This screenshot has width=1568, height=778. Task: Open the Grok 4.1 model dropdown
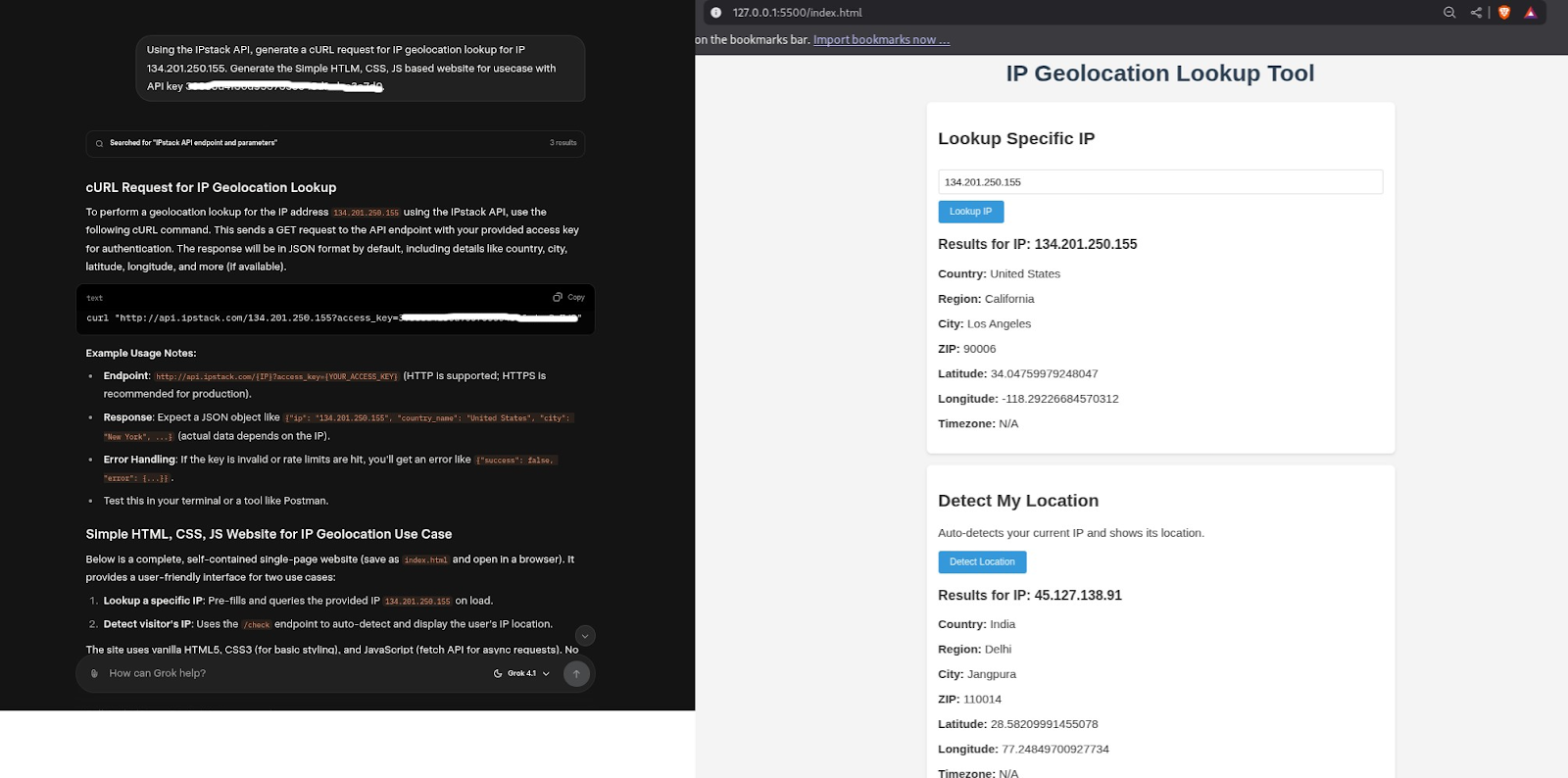[x=521, y=673]
